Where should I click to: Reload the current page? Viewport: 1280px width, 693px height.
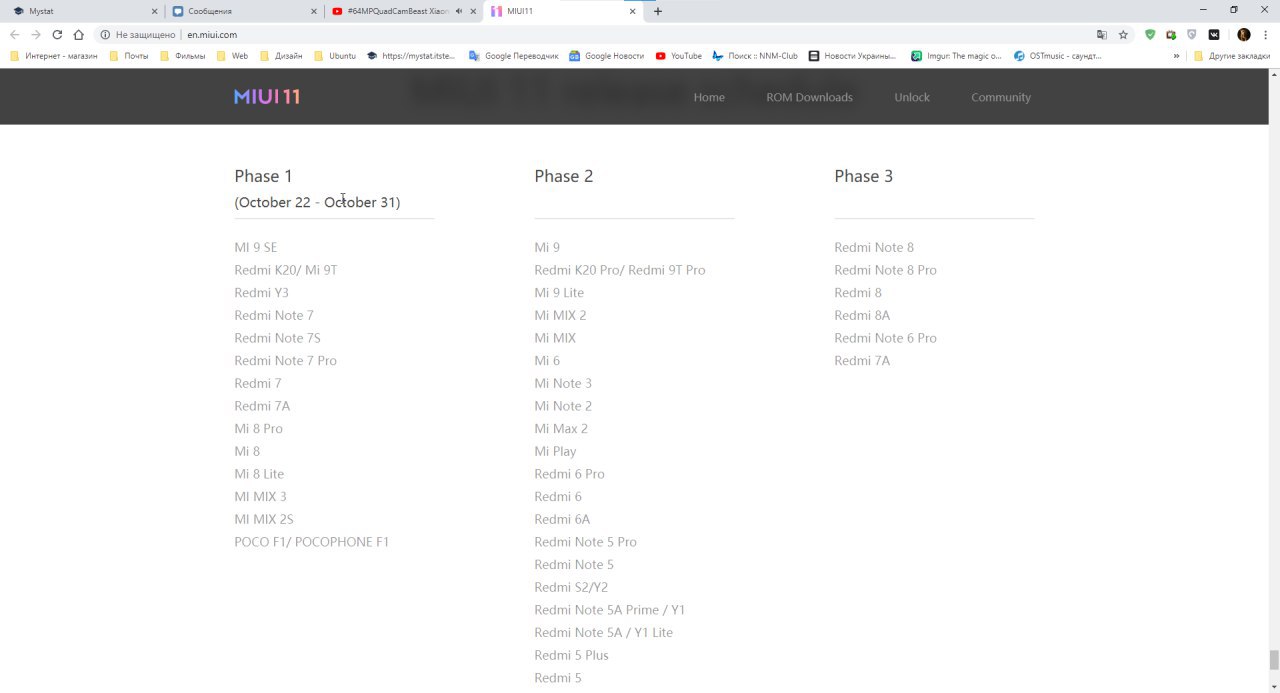(x=57, y=34)
